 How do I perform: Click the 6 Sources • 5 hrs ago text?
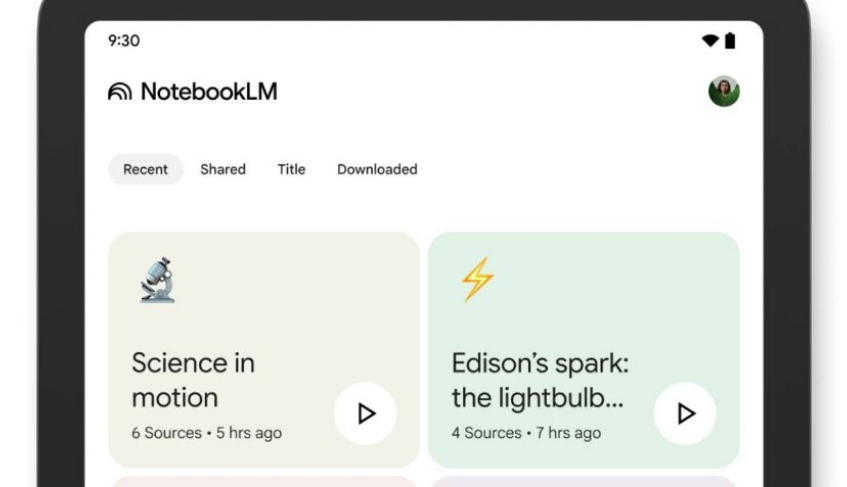coord(206,433)
